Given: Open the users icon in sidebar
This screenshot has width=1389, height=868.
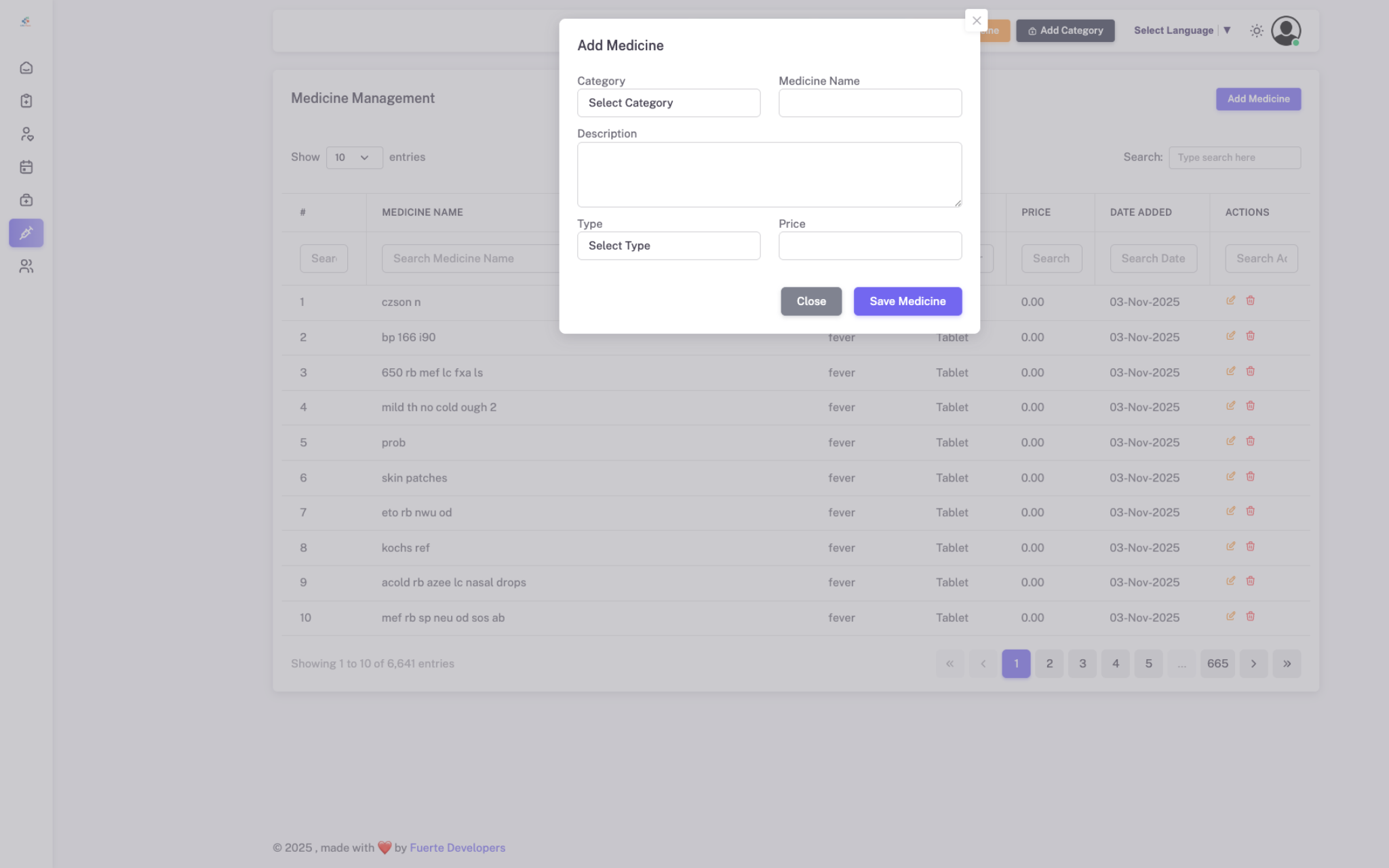Looking at the screenshot, I should pyautogui.click(x=26, y=267).
